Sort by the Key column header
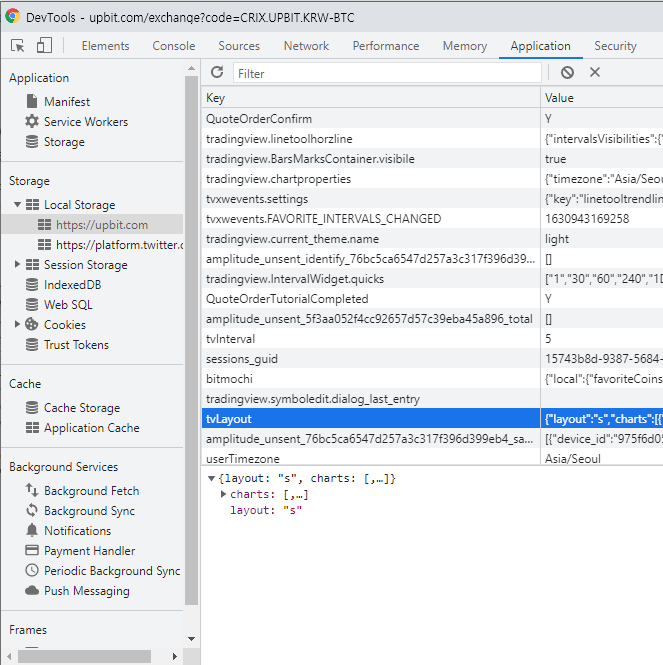The image size is (663, 665). (371, 98)
